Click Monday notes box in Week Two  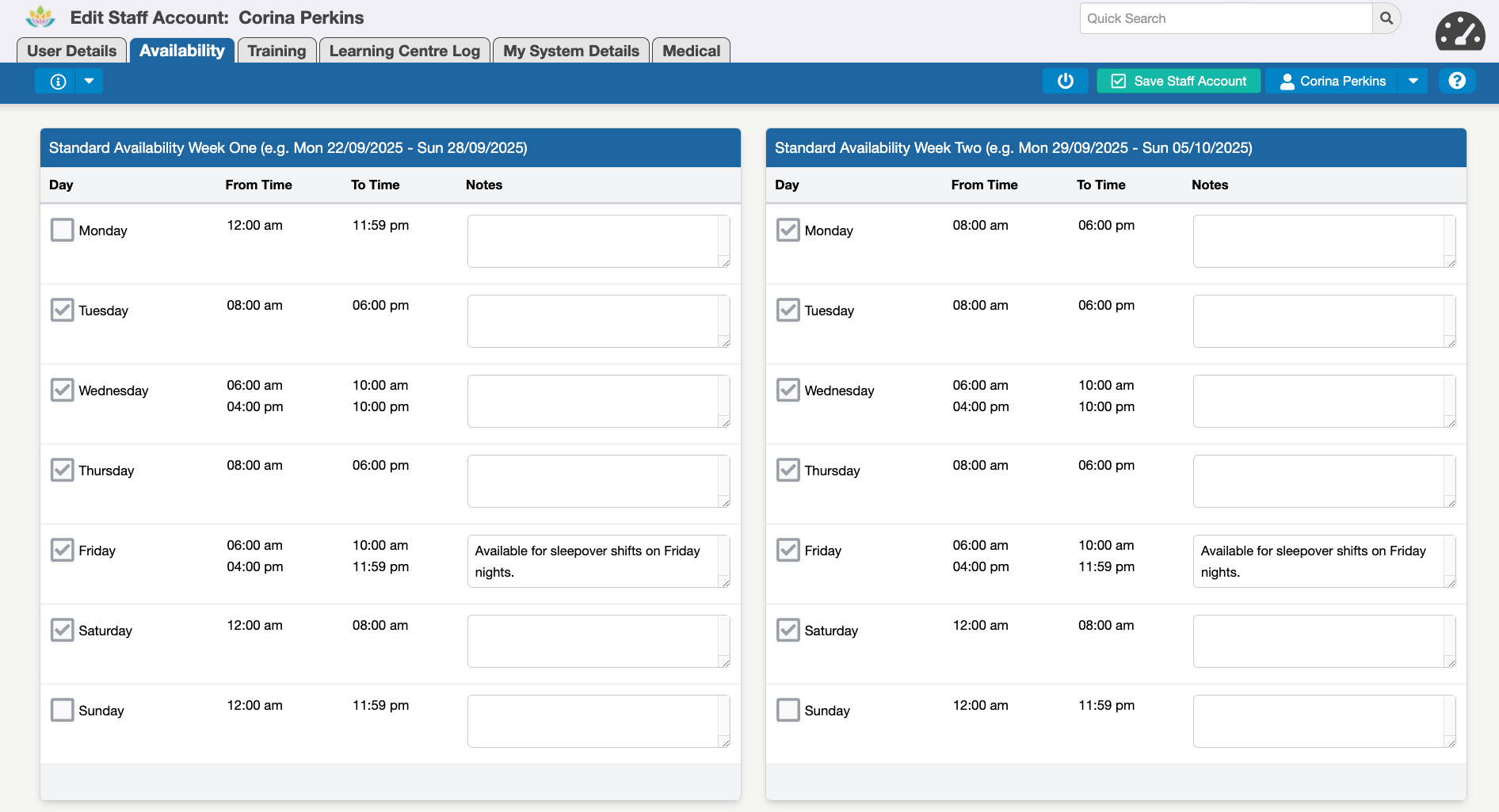tap(1324, 241)
